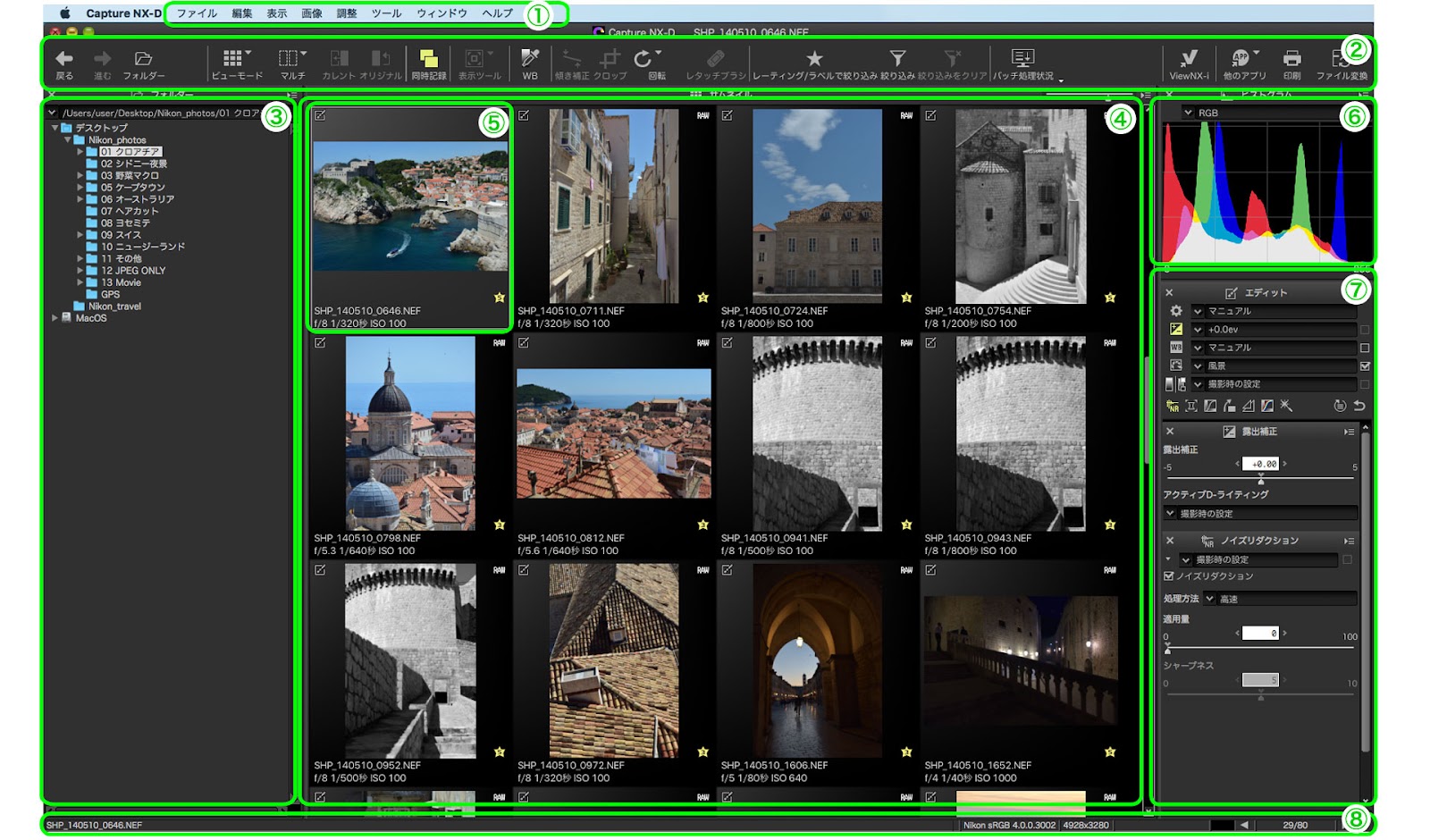Click the 進む forward arrow in toolbar
Viewport: 1430px width, 840px height.
point(103,59)
